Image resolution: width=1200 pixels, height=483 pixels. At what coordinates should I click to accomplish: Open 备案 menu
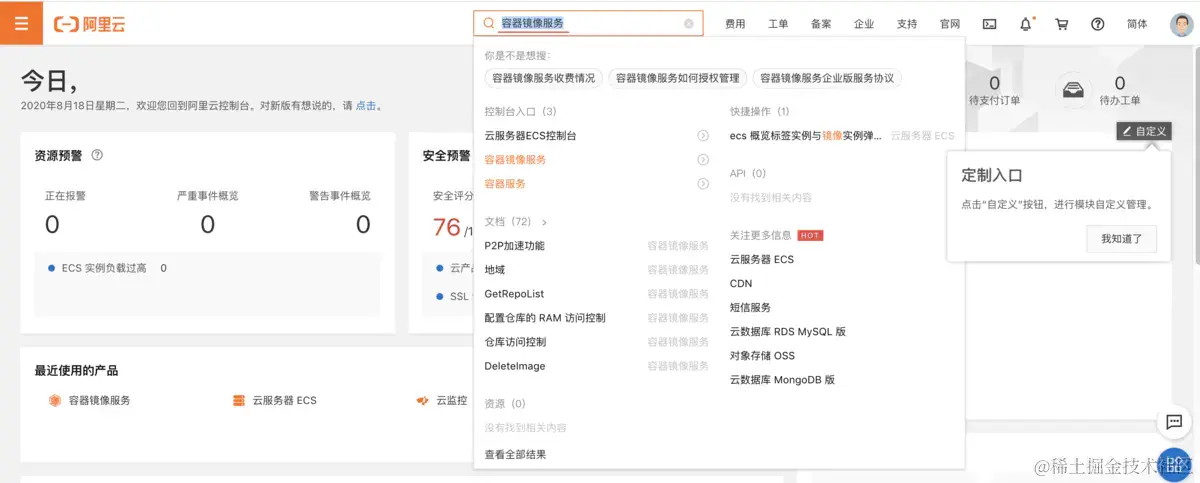(821, 24)
